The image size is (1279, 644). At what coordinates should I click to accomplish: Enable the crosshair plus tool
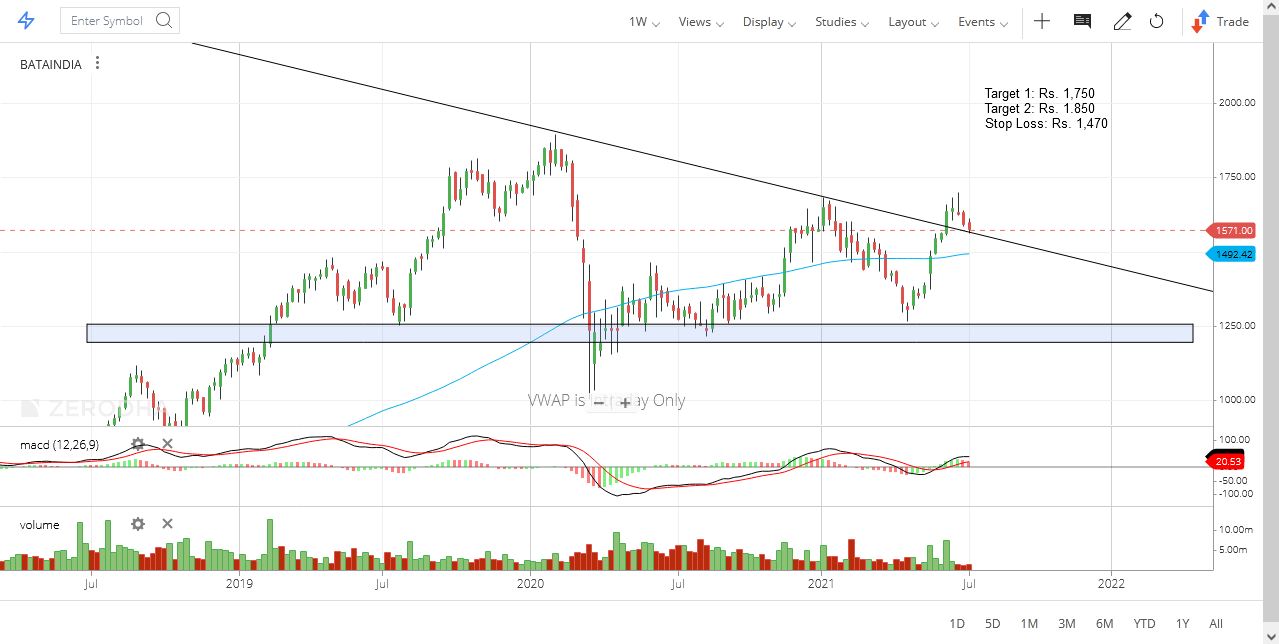pos(1042,21)
